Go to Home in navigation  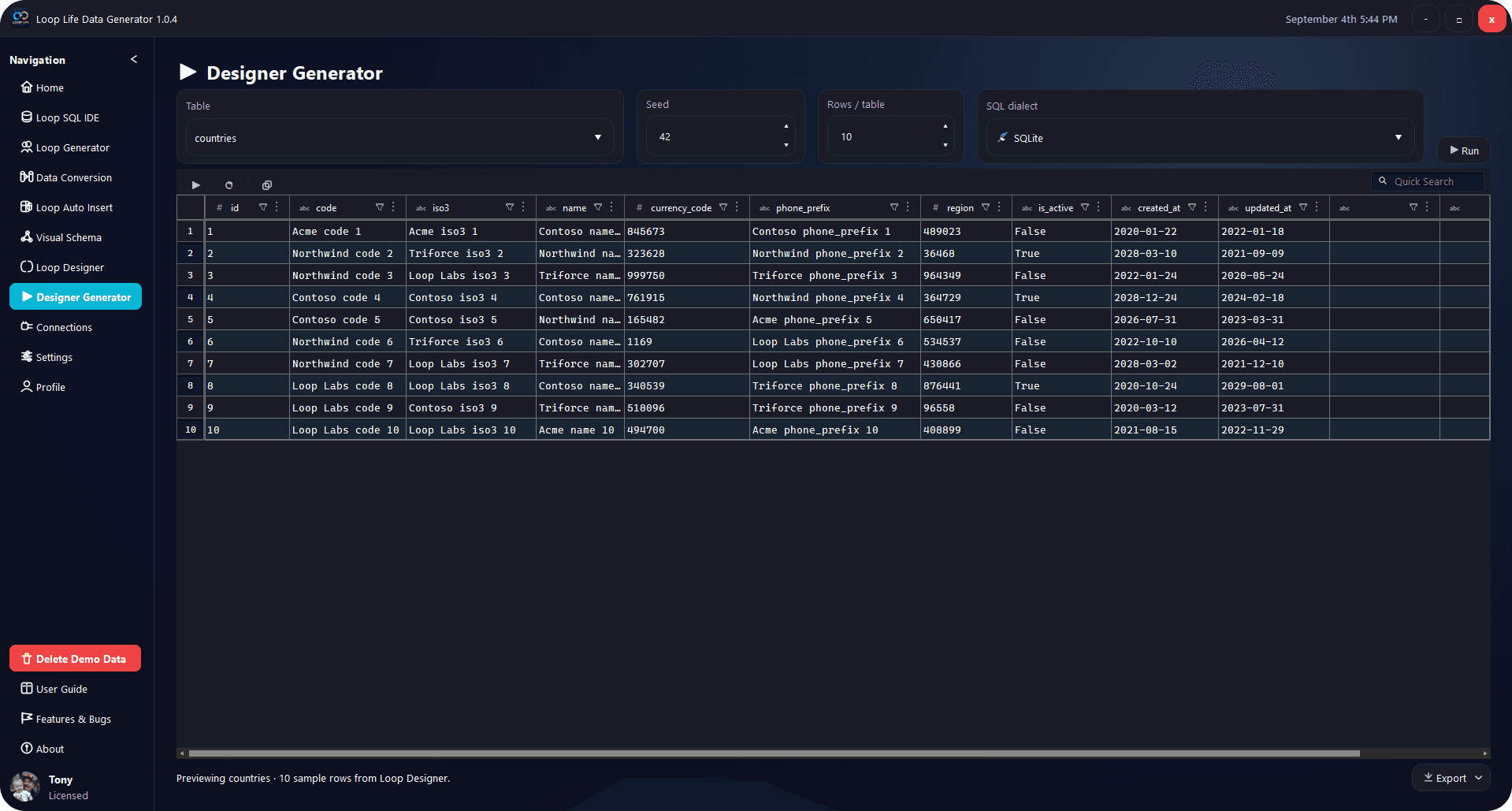(76, 87)
